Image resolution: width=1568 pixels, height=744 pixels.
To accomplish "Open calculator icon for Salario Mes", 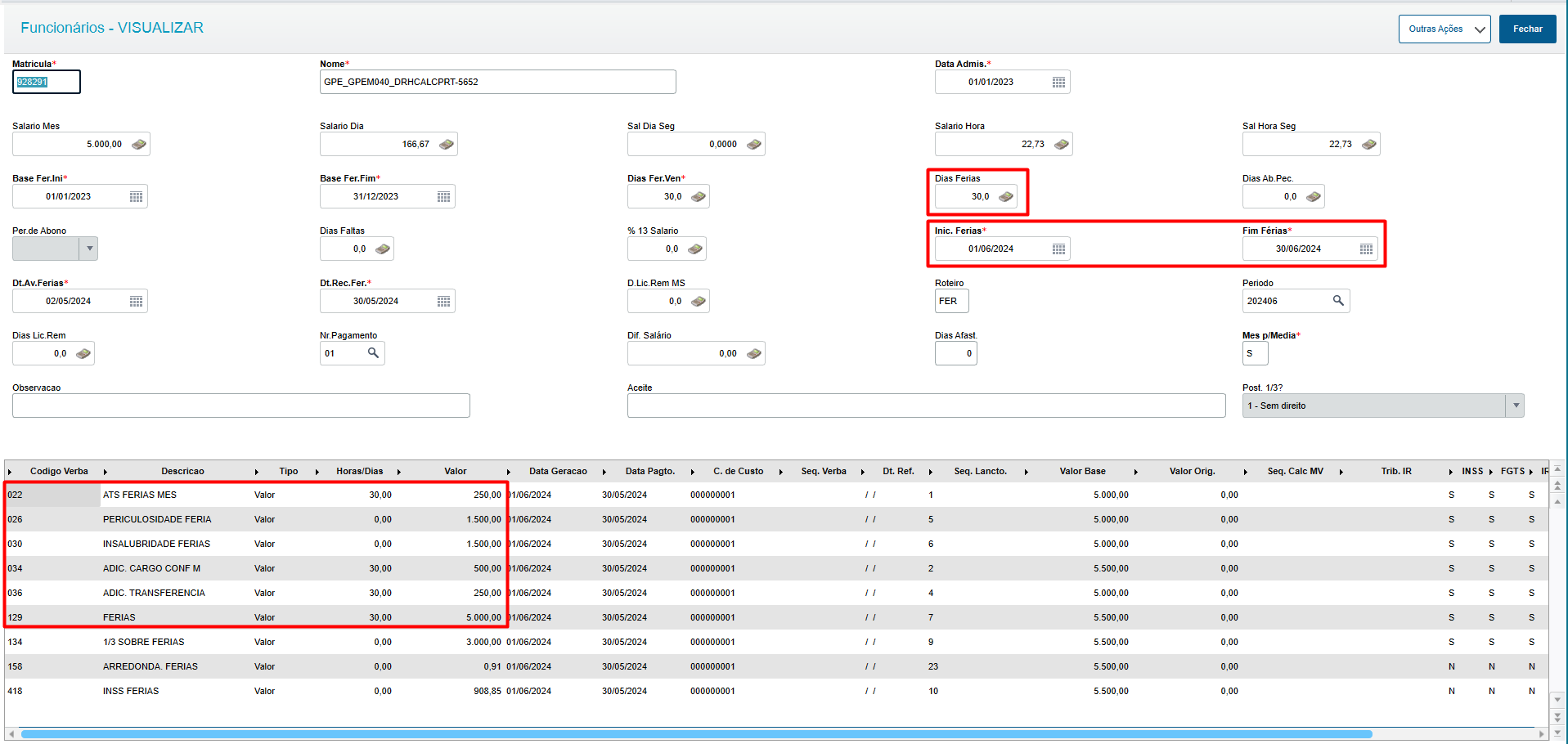I will (x=139, y=144).
